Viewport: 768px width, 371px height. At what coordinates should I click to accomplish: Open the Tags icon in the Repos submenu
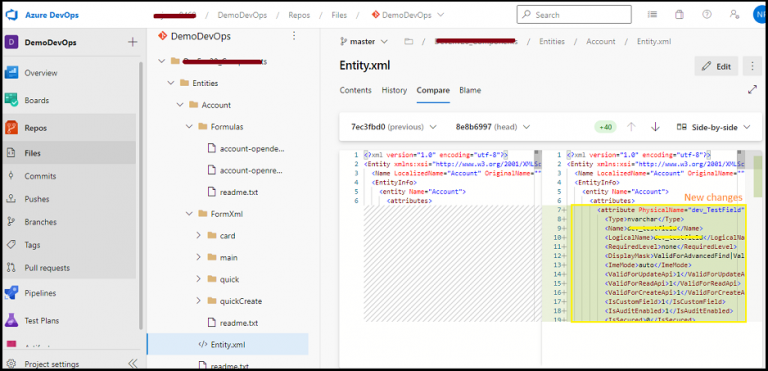coord(11,245)
